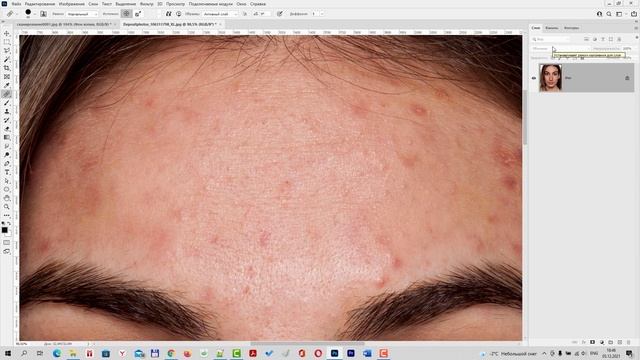Click the pressure-for-size icon in options bar
The image size is (640, 360).
click(x=280, y=14)
